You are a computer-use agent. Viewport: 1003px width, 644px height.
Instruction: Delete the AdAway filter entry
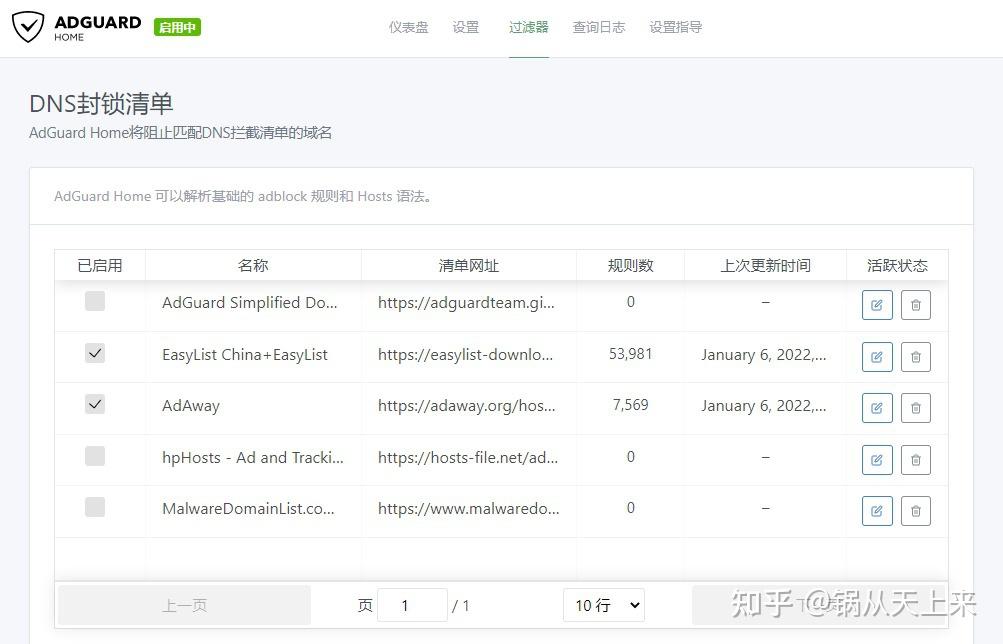(915, 408)
